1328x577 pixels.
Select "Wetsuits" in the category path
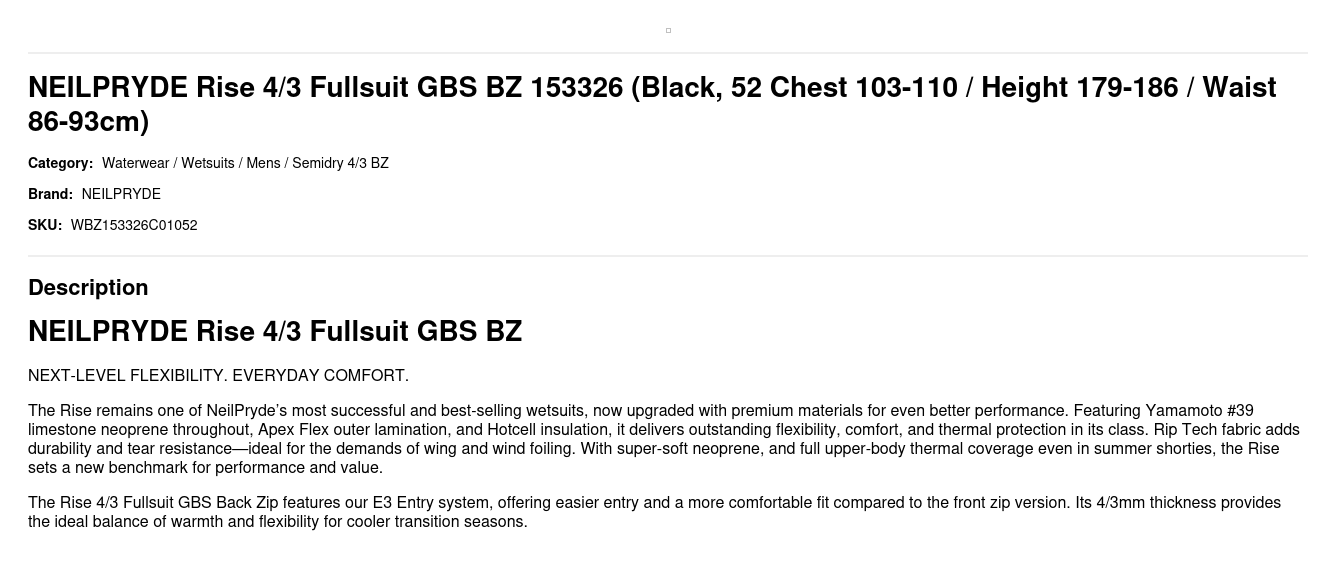207,163
